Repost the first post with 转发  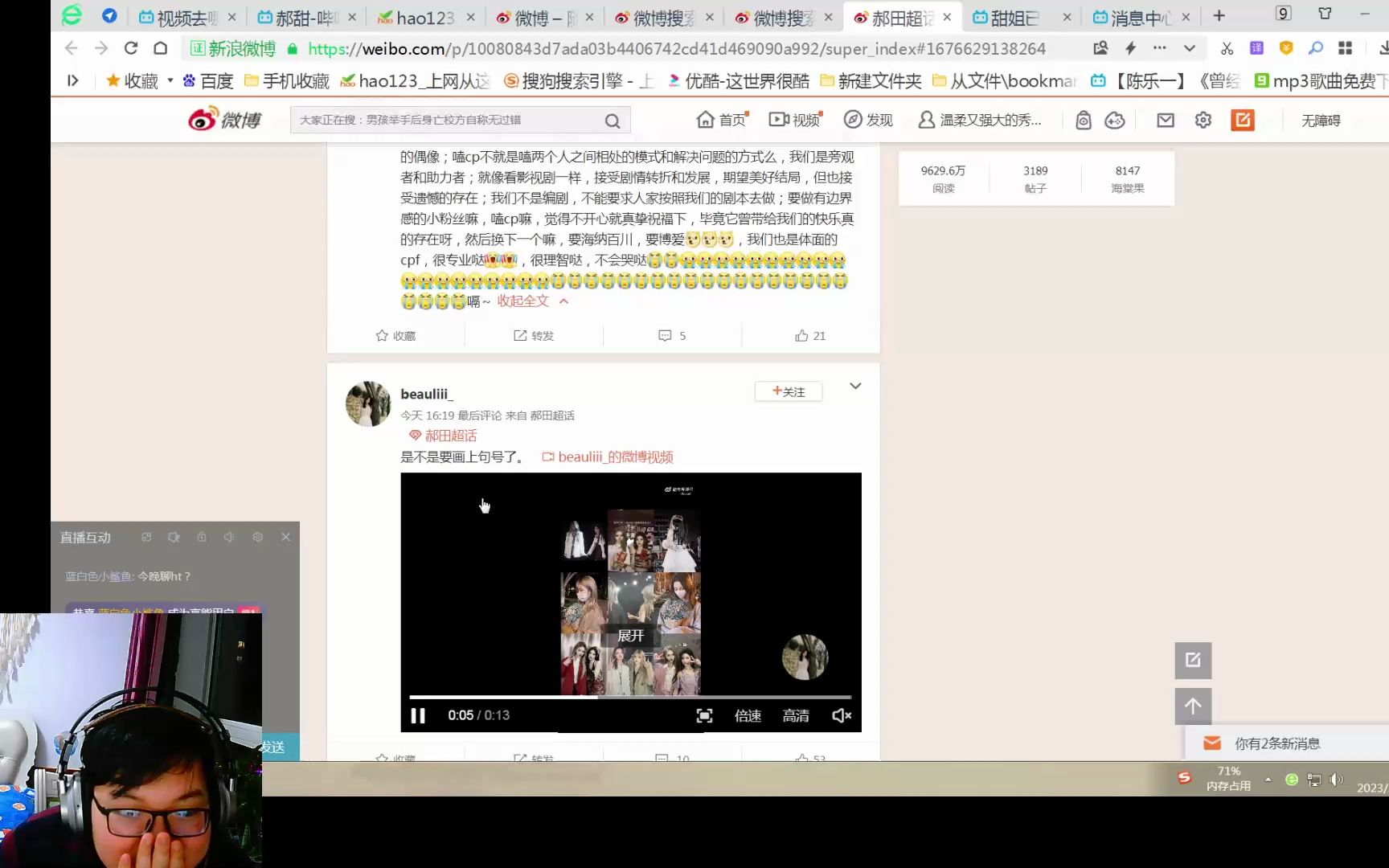pyautogui.click(x=534, y=335)
